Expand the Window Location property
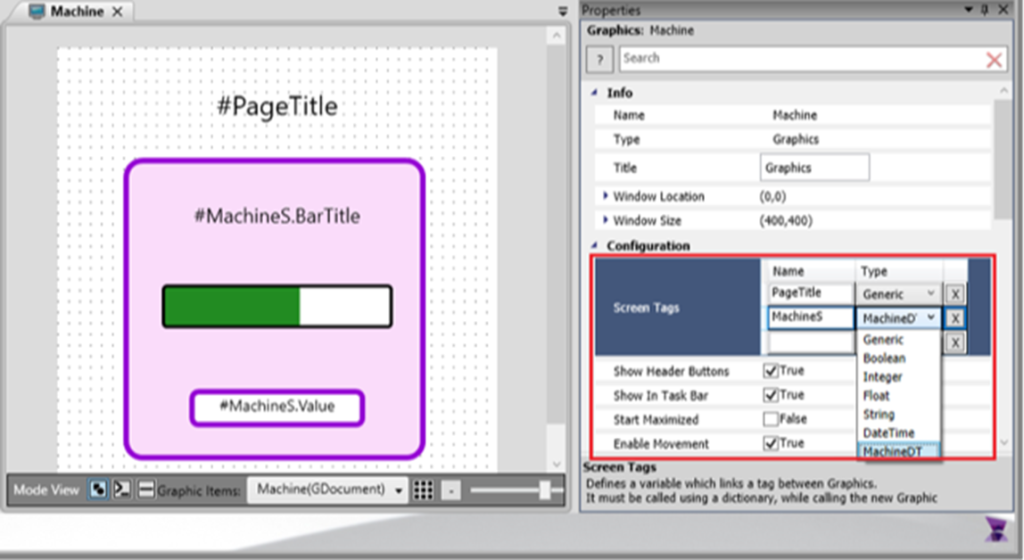 tap(605, 196)
